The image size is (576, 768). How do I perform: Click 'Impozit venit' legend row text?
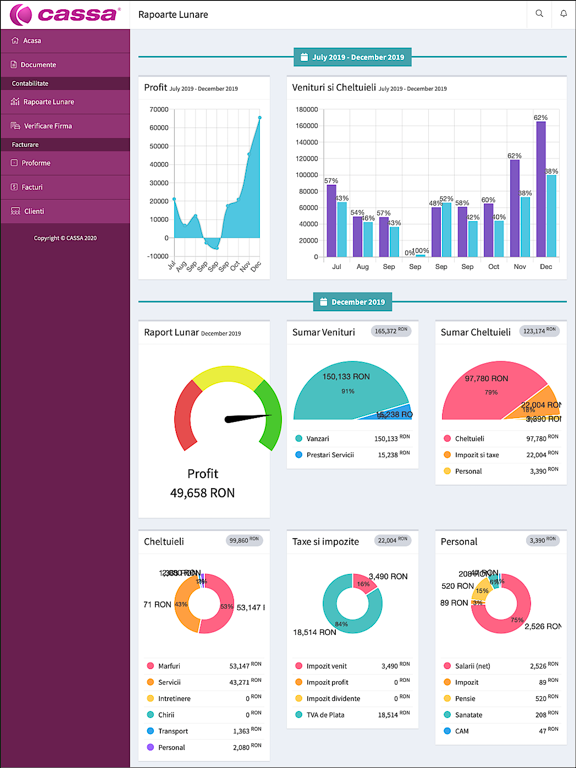point(326,666)
